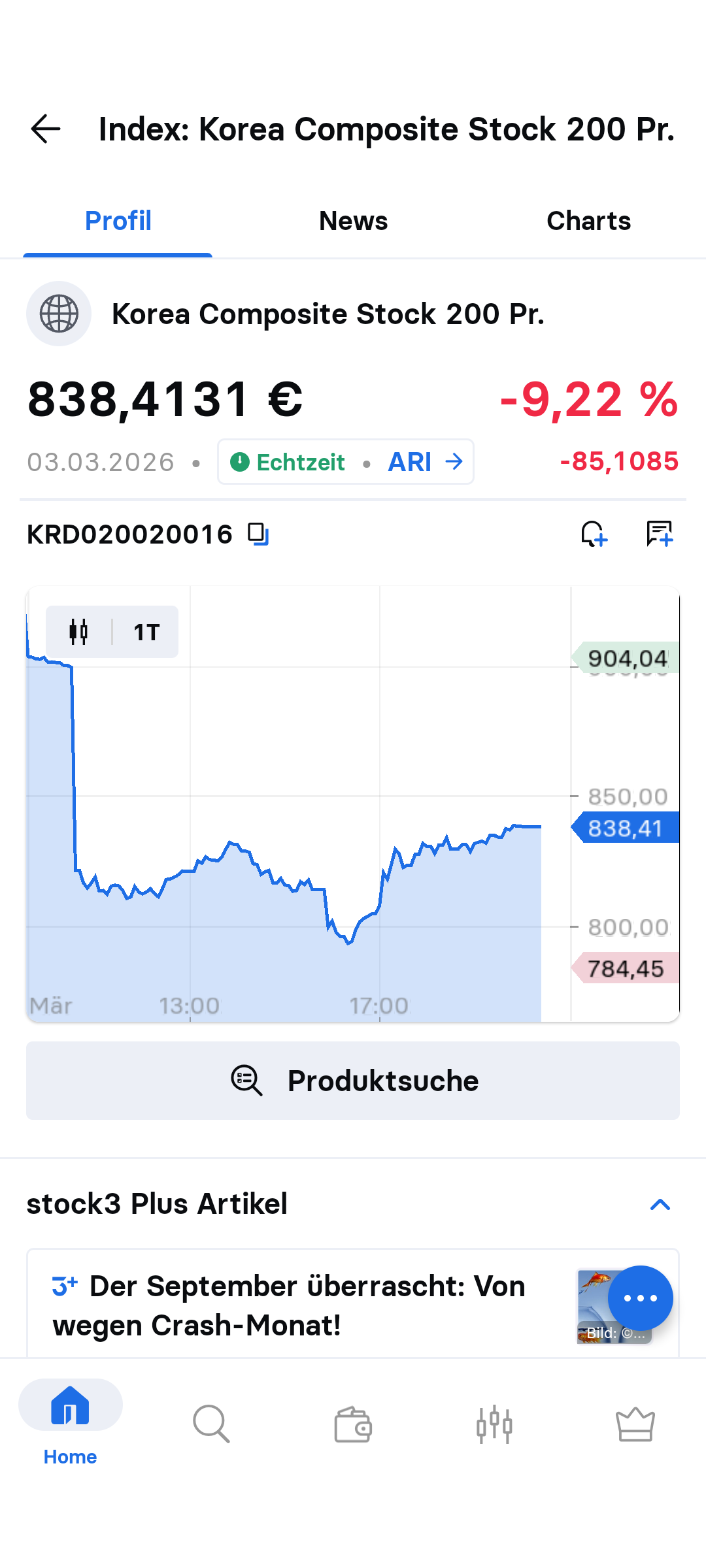Viewport: 706px width, 1568px height.
Task: Add a price alert with bell icon
Action: click(594, 534)
